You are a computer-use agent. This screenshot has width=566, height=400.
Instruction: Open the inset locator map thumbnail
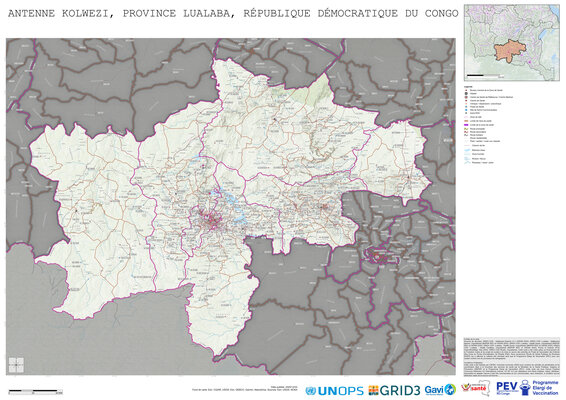[511, 43]
